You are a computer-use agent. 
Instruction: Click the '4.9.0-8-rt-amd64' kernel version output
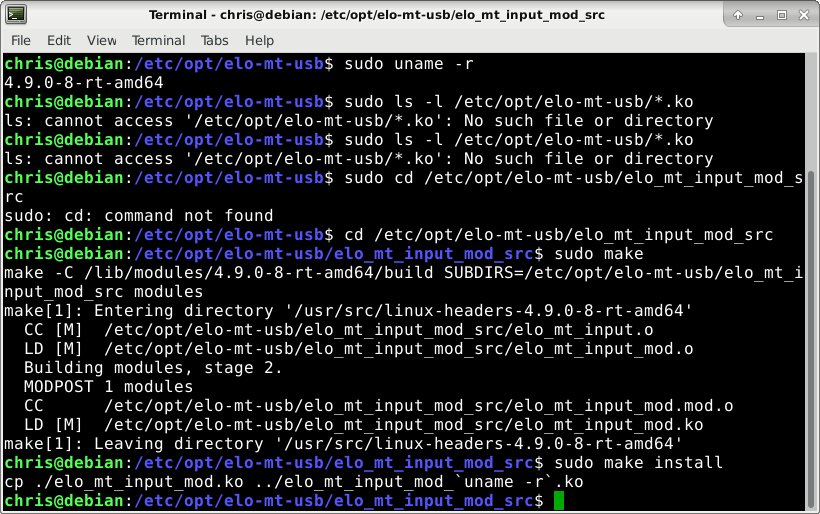point(84,83)
